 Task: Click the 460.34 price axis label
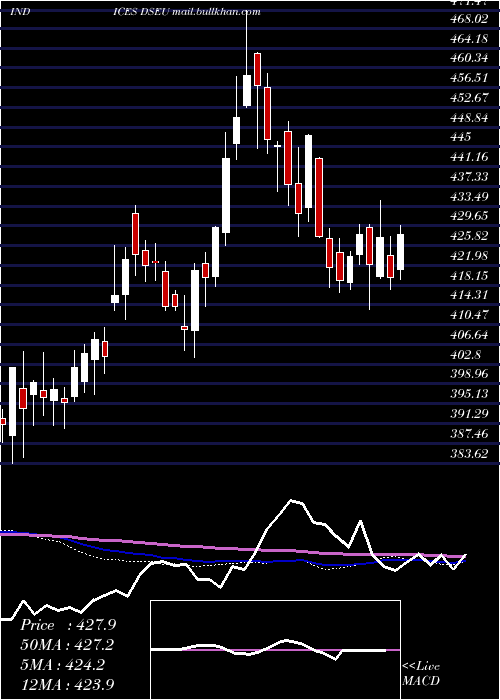click(470, 58)
